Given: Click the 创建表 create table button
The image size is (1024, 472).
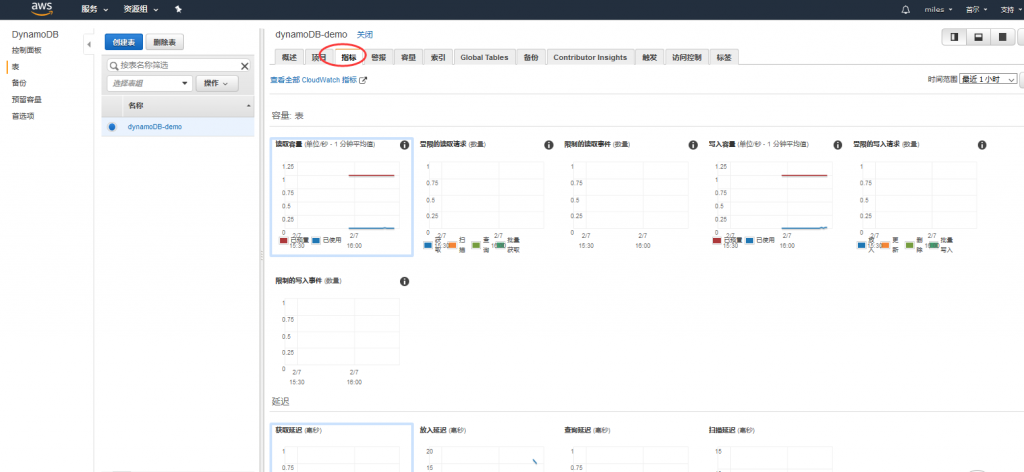Looking at the screenshot, I should [123, 42].
